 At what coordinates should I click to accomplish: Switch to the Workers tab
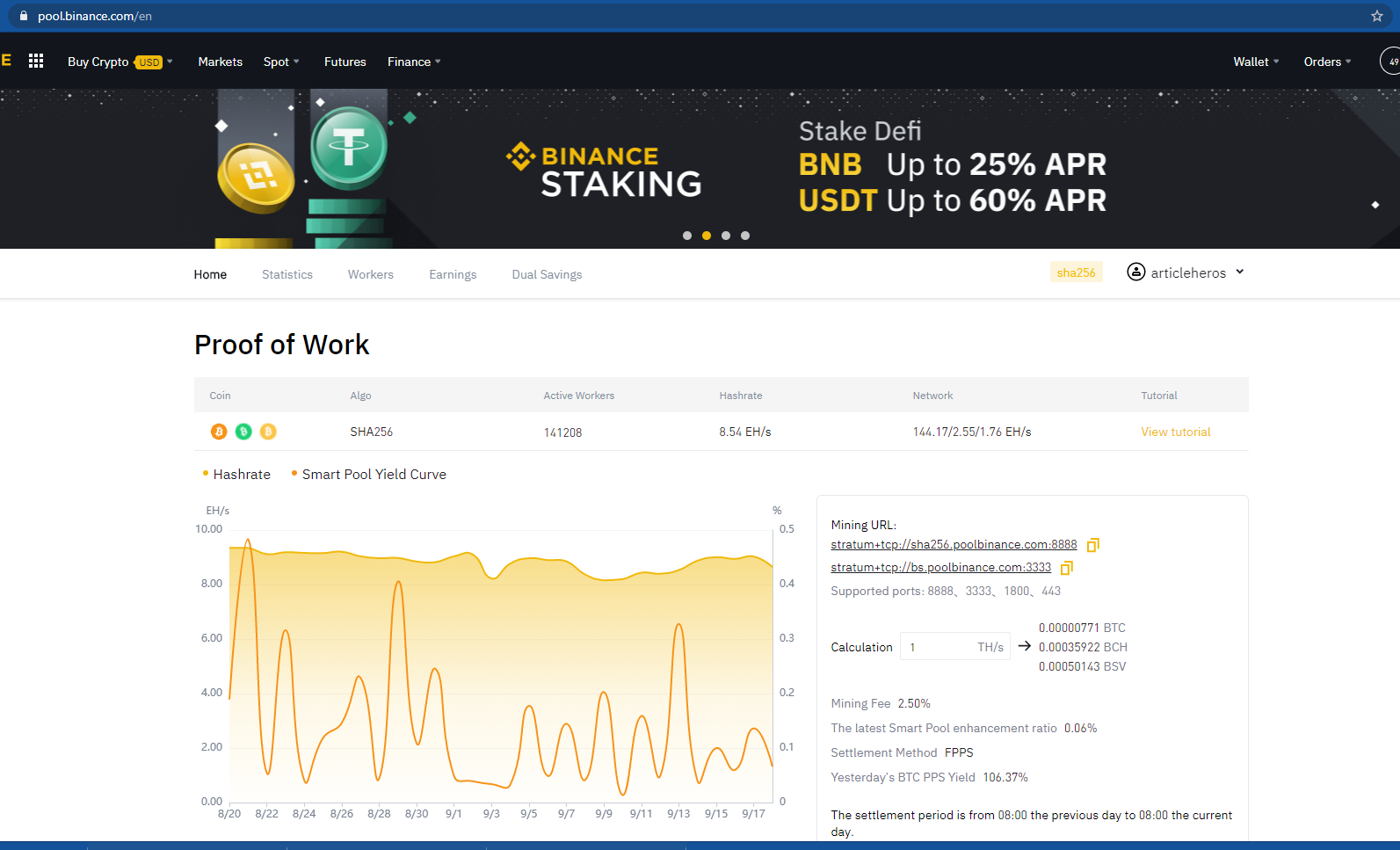click(x=371, y=274)
